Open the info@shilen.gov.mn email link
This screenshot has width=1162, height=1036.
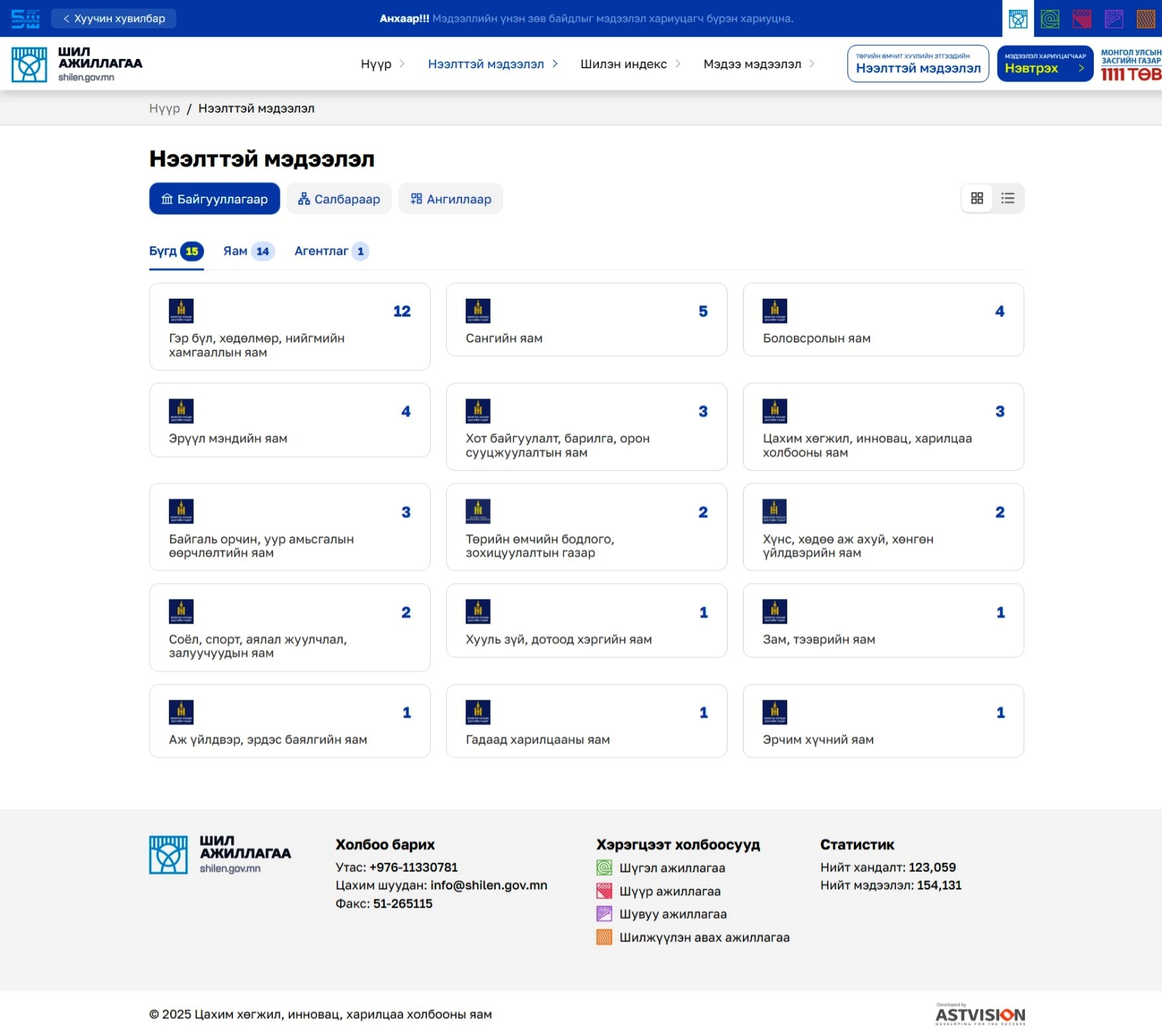pyautogui.click(x=489, y=886)
